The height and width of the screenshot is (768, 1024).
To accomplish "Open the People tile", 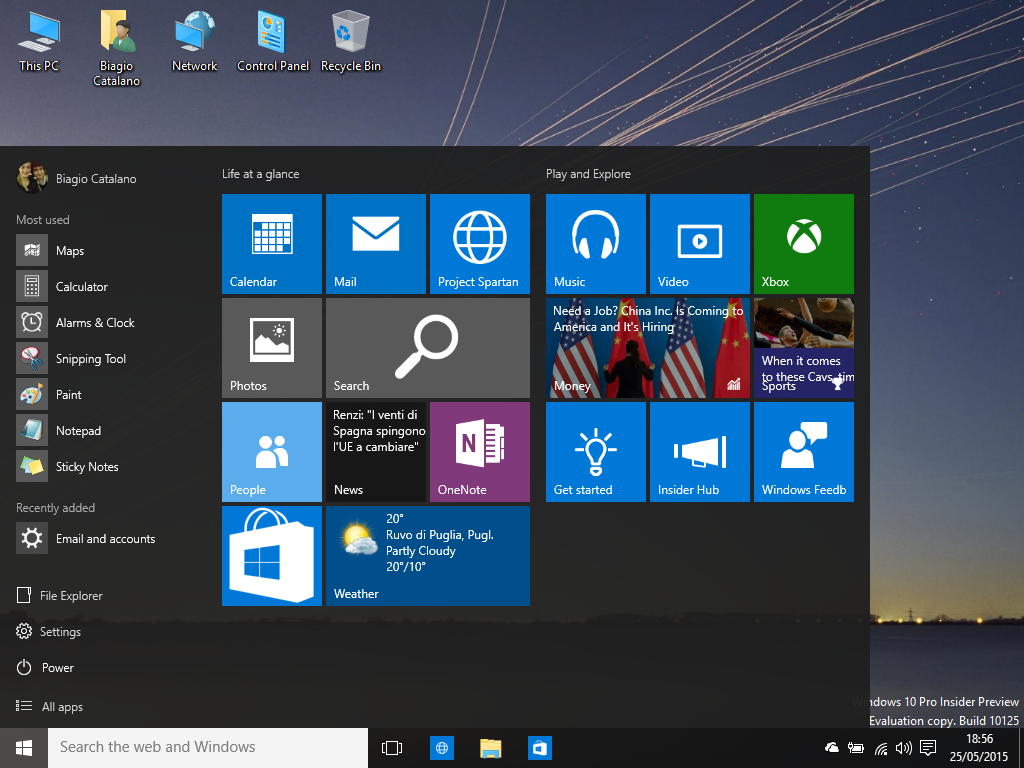I will [x=272, y=451].
